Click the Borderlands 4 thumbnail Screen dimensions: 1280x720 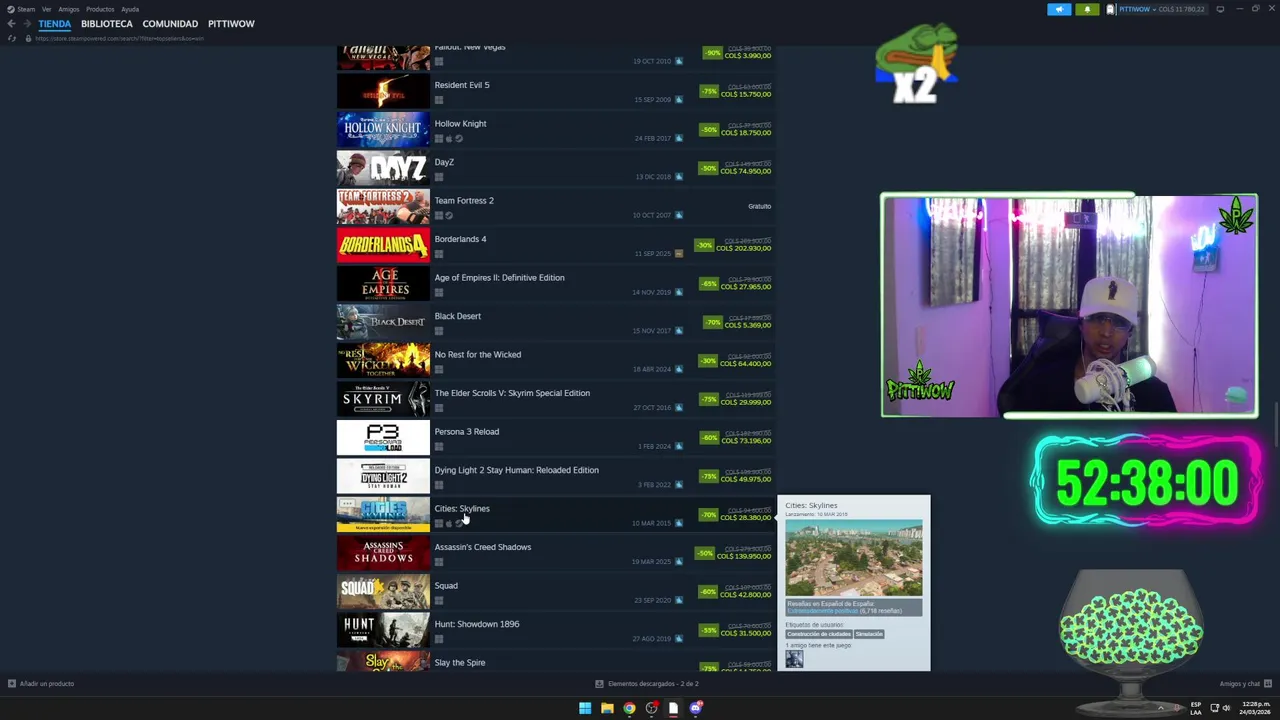[383, 245]
